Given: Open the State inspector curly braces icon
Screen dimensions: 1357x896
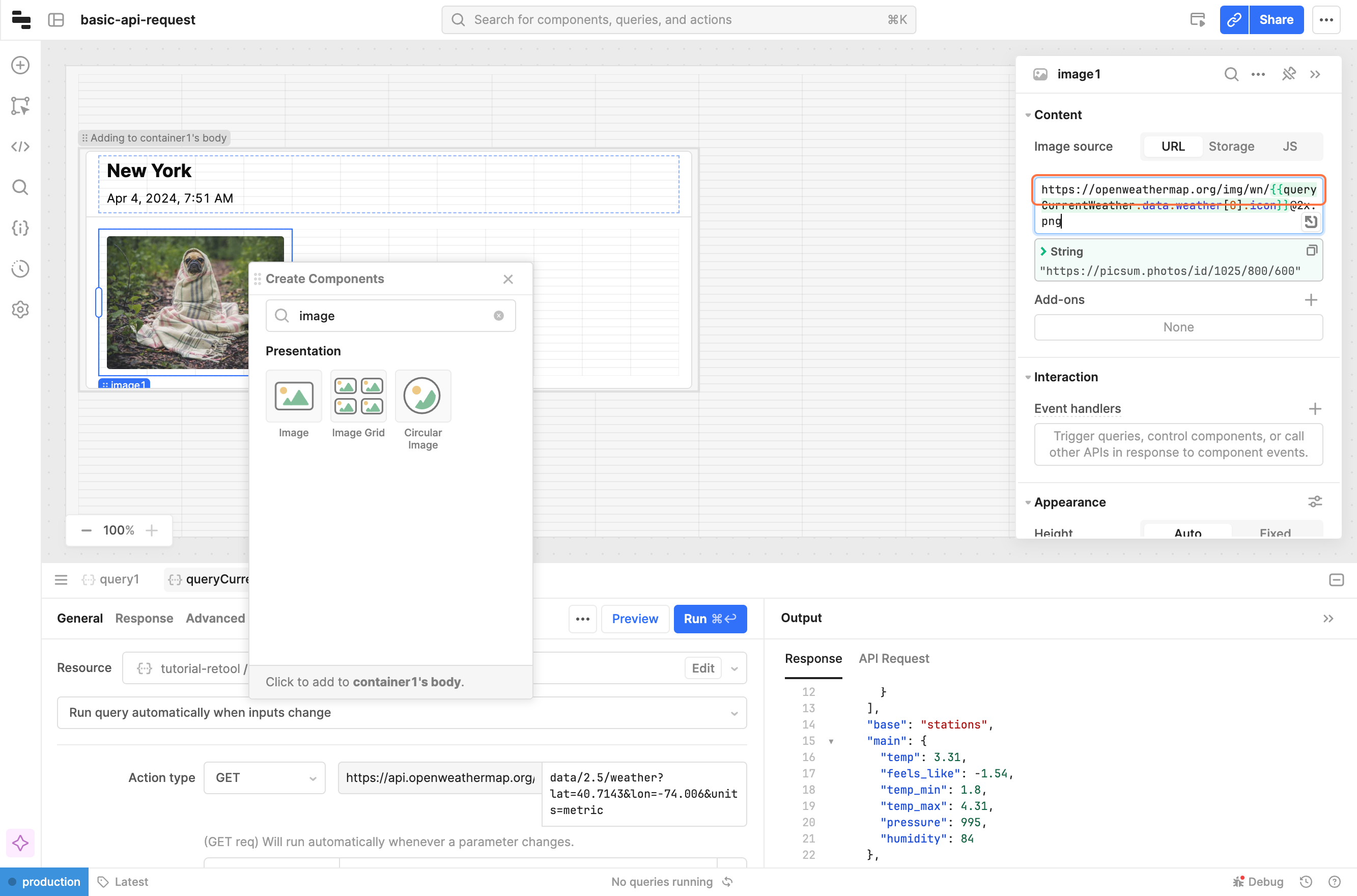Looking at the screenshot, I should click(20, 228).
